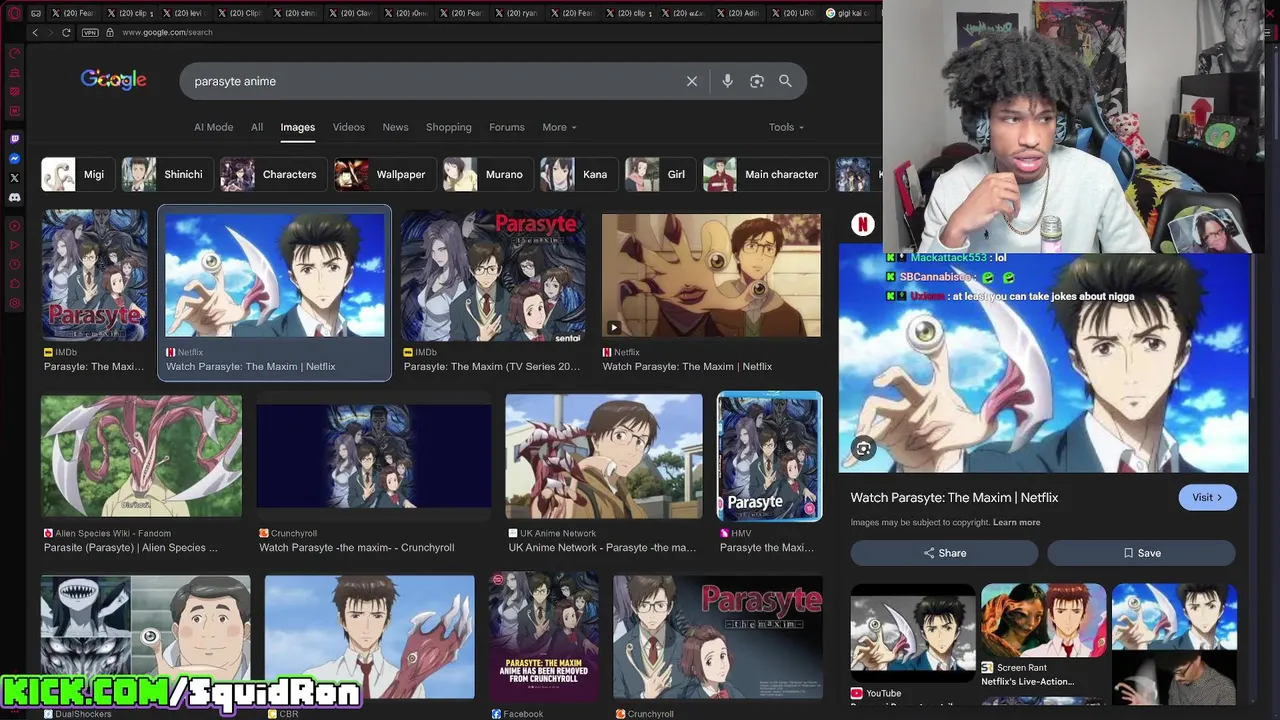Open the '(20) Adin' browser tab
Image resolution: width=1280 pixels, height=720 pixels.
pos(737,13)
